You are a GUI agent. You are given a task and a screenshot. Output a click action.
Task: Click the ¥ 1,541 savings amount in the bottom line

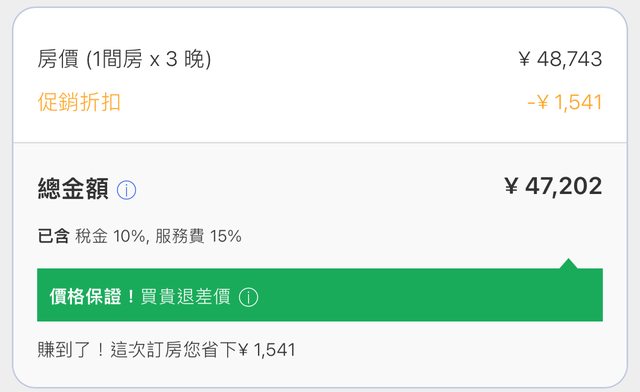267,350
